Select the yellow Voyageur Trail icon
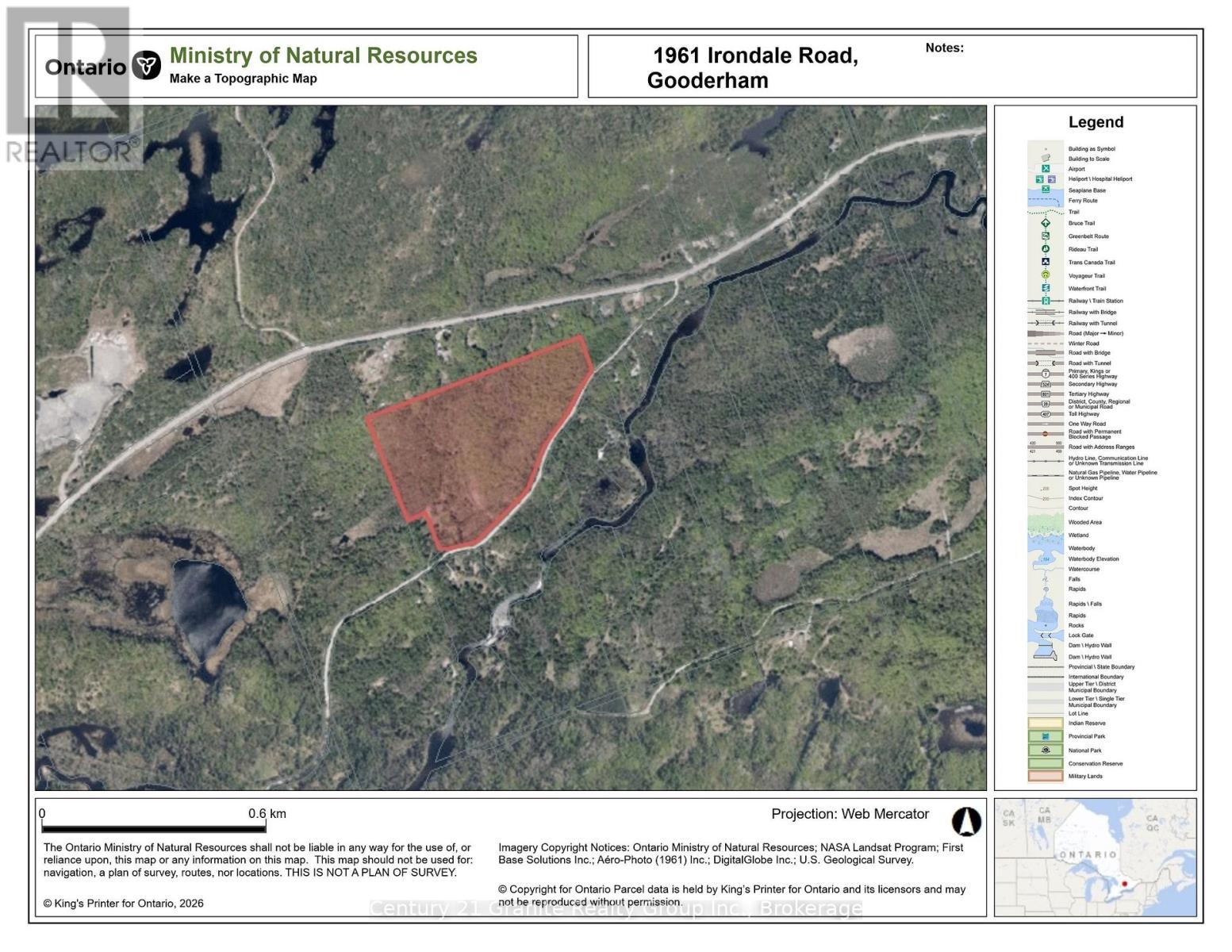The height and width of the screenshot is (952, 1232). click(1046, 275)
